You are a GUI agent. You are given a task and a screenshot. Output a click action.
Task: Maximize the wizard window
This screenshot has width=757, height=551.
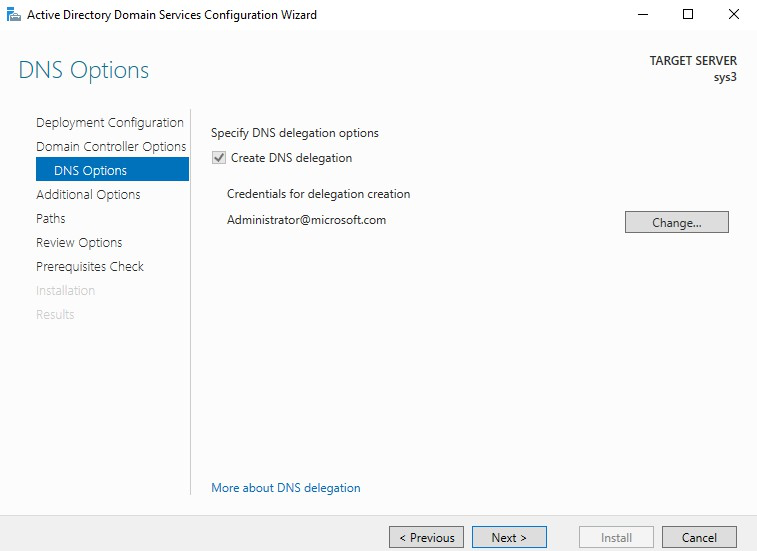[x=688, y=14]
